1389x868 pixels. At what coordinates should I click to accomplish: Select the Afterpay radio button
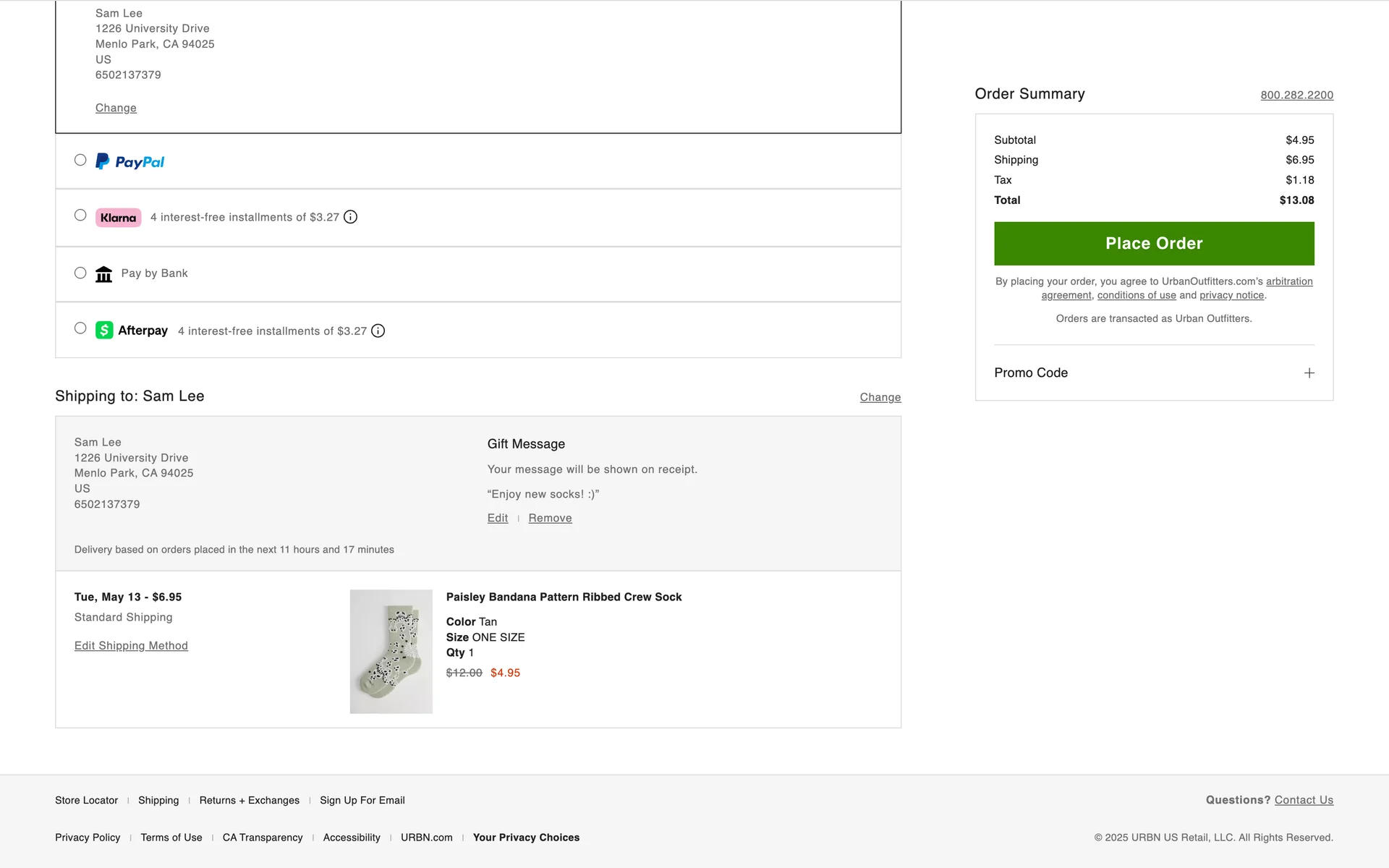[x=80, y=328]
